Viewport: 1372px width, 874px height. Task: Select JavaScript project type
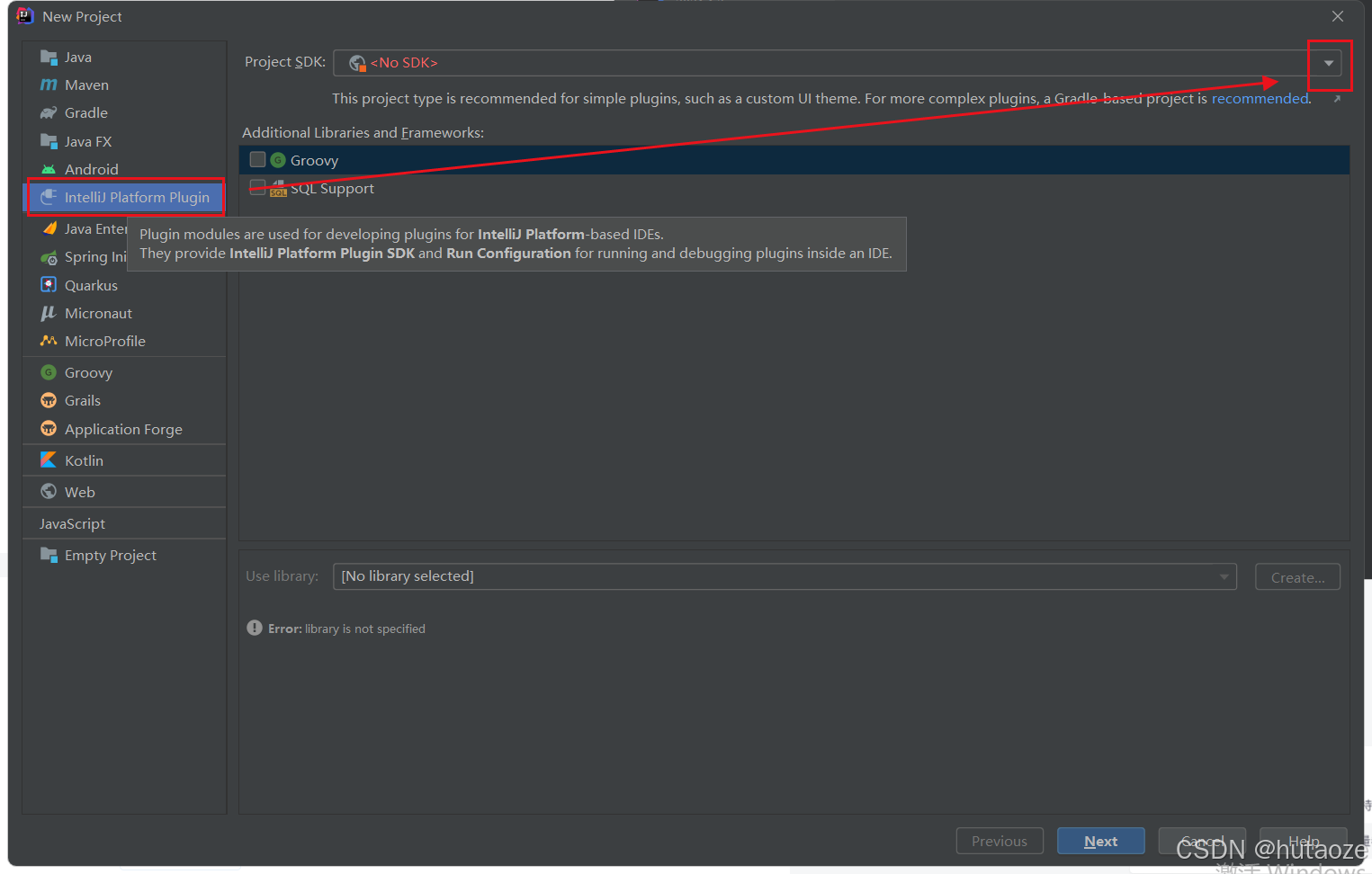coord(124,523)
